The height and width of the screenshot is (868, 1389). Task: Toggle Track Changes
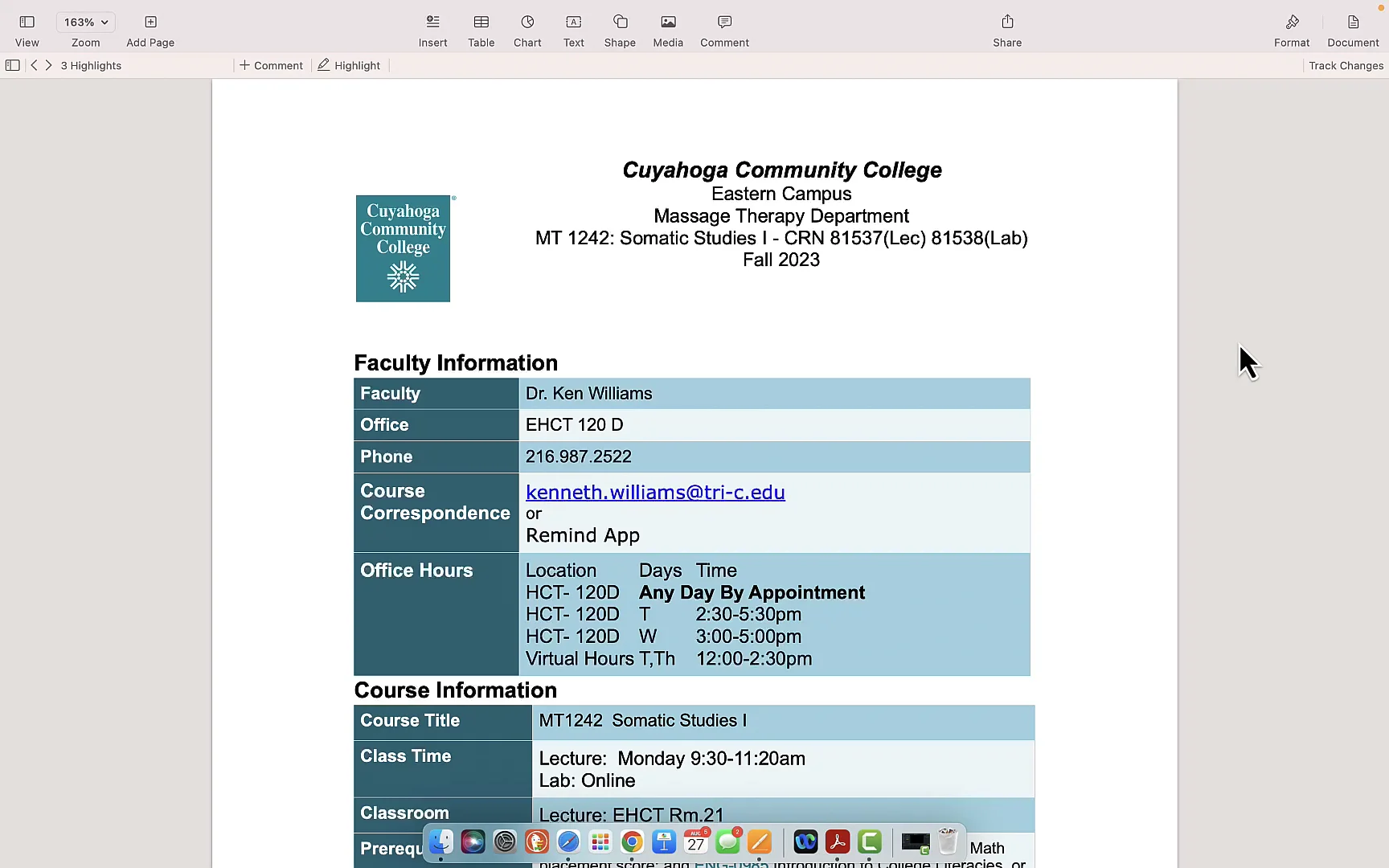tap(1346, 65)
